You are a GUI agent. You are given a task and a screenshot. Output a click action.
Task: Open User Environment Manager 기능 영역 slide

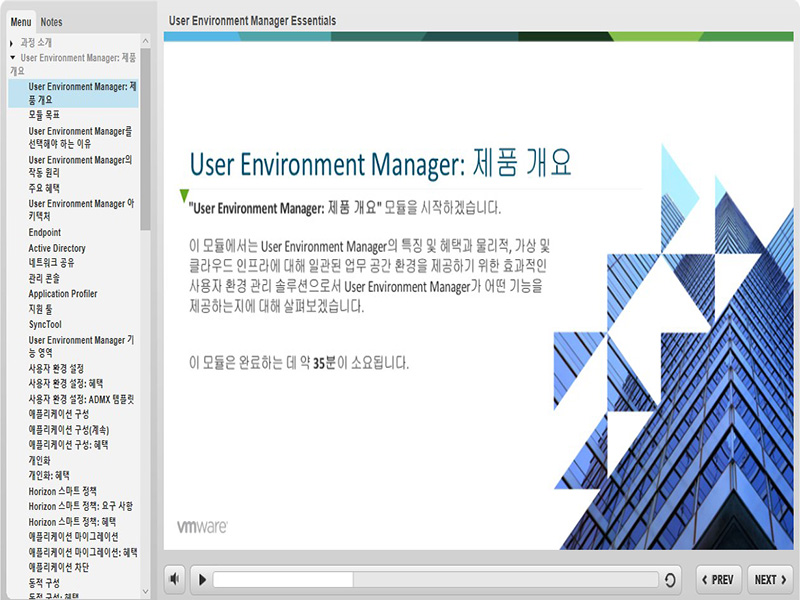(x=81, y=346)
